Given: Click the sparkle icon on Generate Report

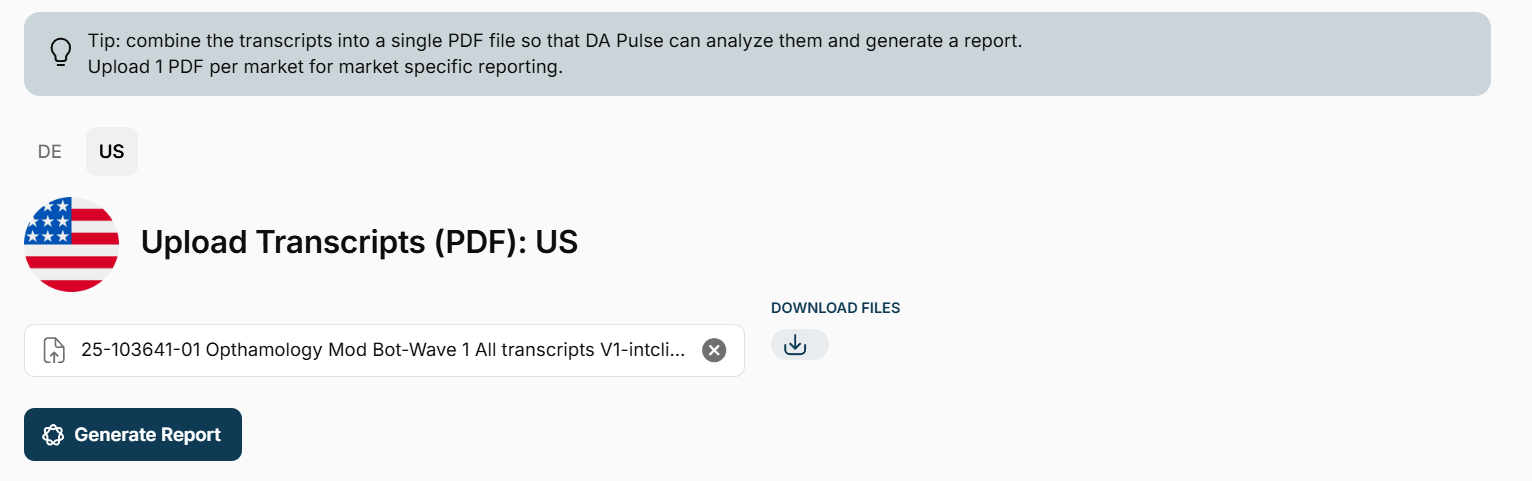Looking at the screenshot, I should point(54,435).
